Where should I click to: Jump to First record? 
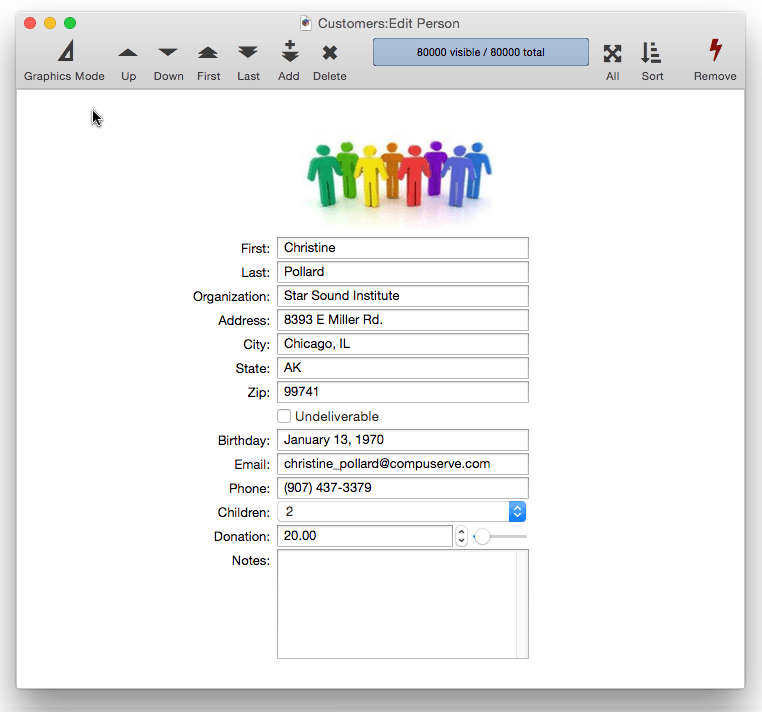tap(208, 61)
